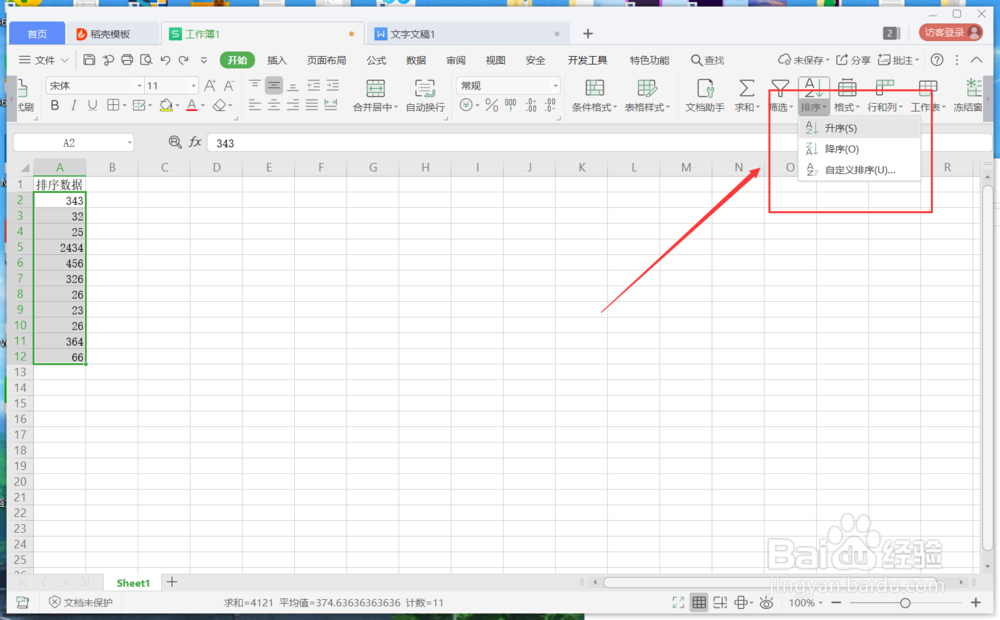The width and height of the screenshot is (1000, 620).
Task: Toggle underline formatting
Action: coord(92,105)
